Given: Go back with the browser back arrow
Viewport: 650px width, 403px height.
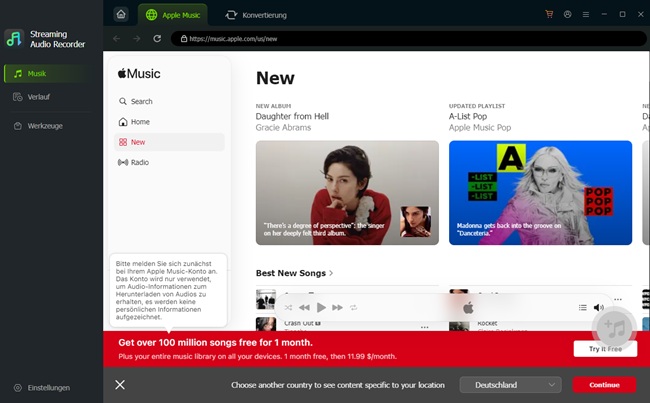Looking at the screenshot, I should (x=116, y=39).
